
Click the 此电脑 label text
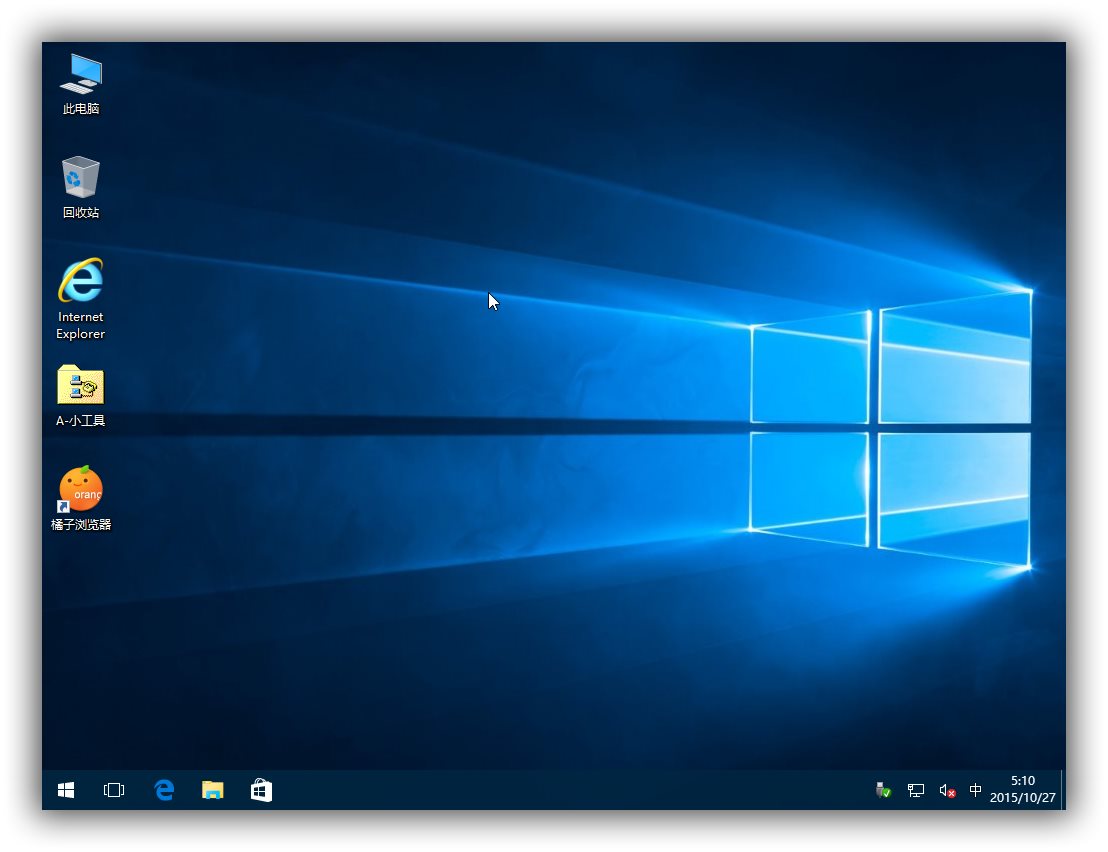[x=81, y=109]
